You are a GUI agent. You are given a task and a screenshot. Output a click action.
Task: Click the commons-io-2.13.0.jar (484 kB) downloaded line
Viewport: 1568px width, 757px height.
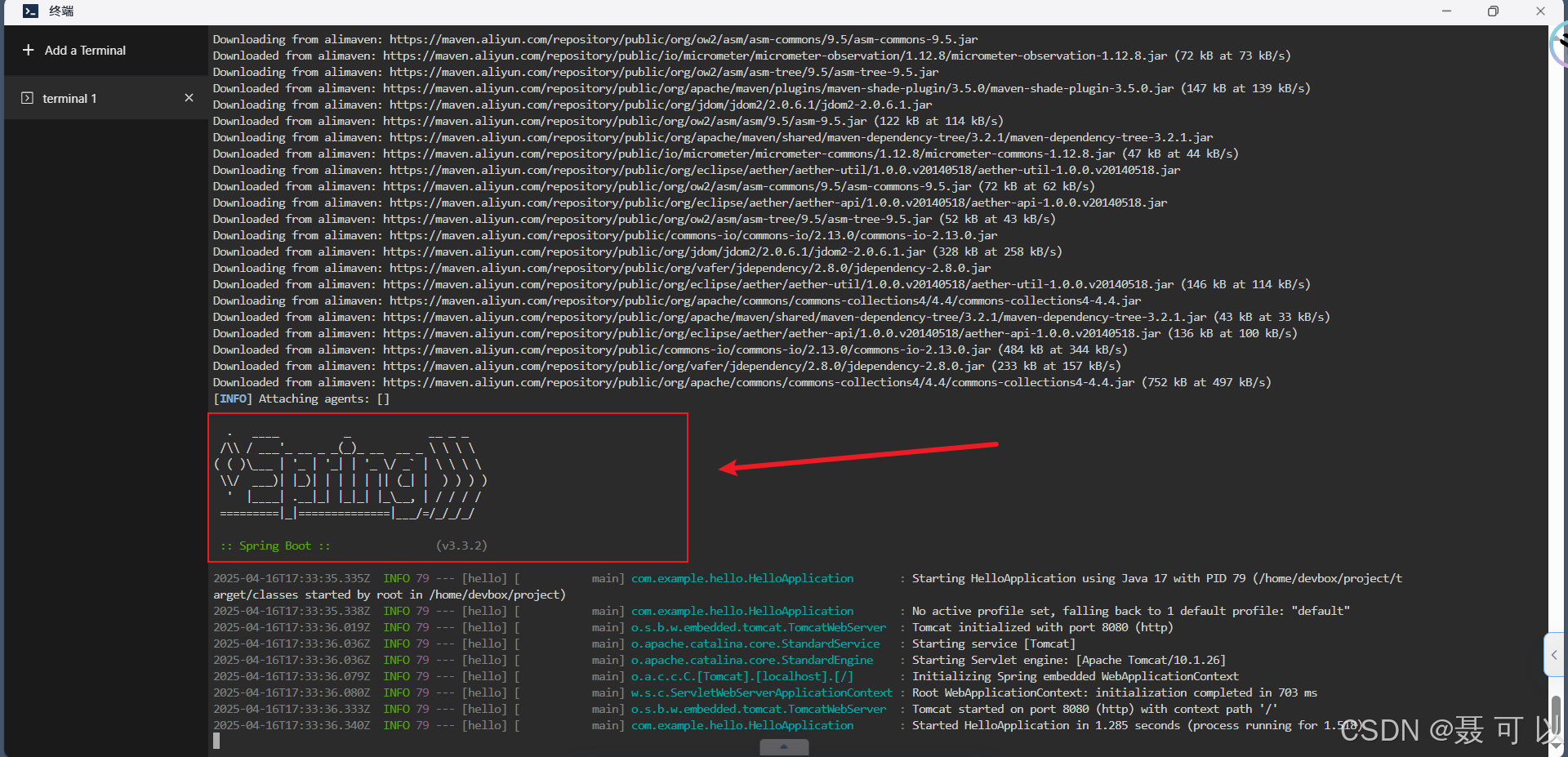(670, 350)
